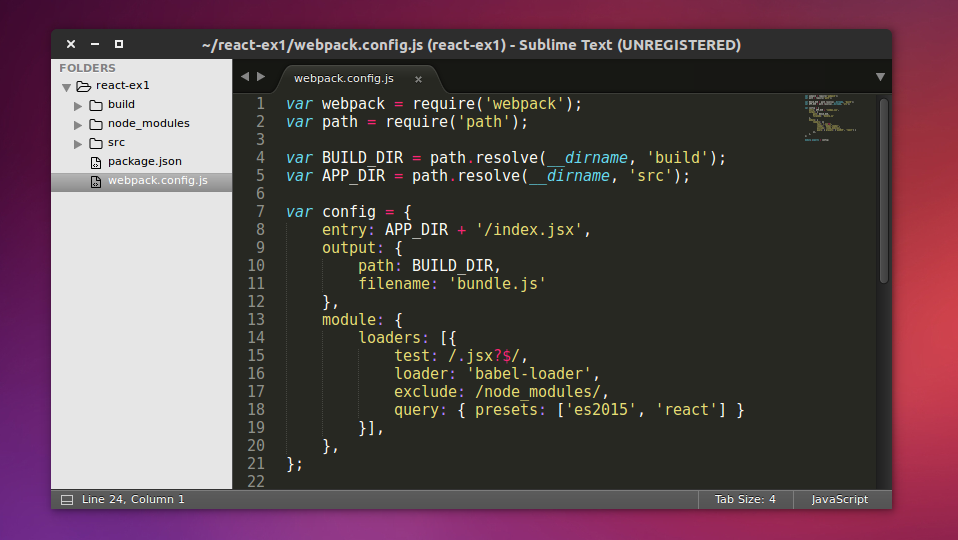
Task: Close the webpack.config.js tab
Action: coord(419,79)
